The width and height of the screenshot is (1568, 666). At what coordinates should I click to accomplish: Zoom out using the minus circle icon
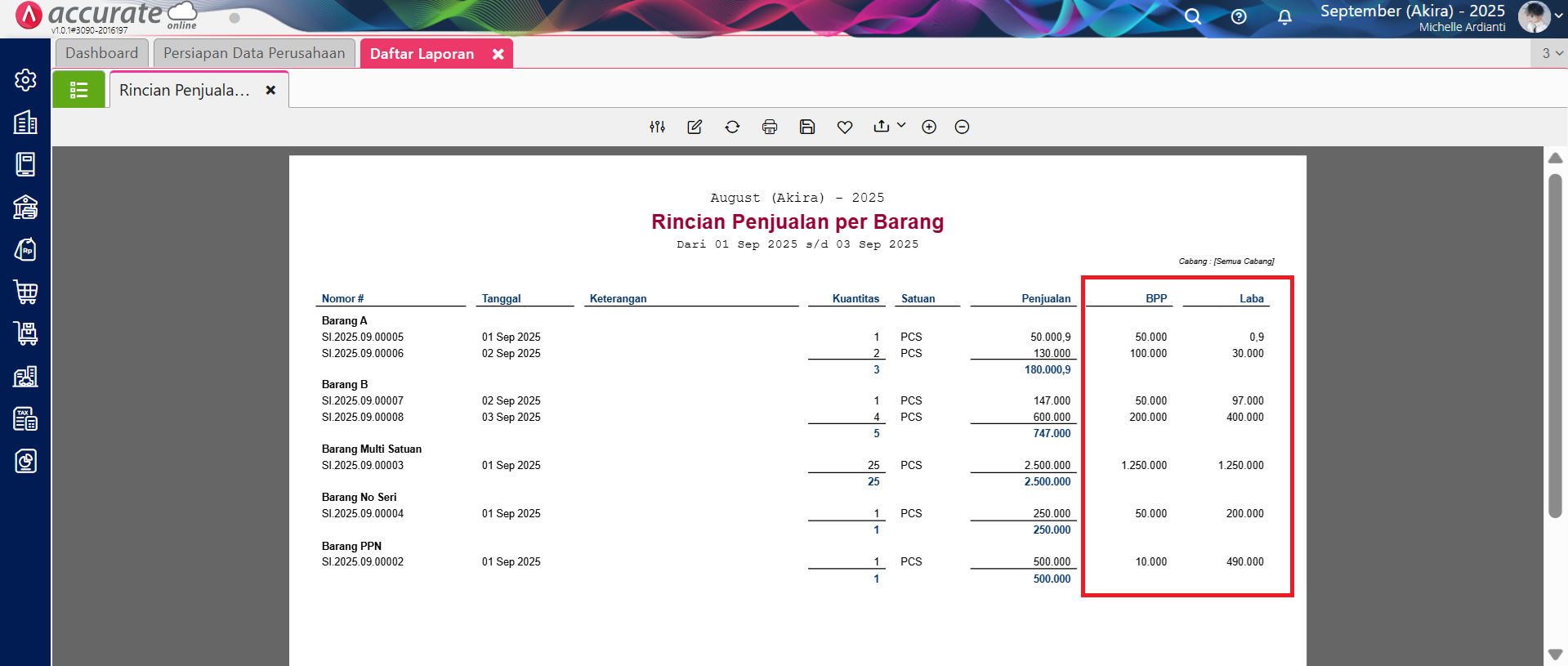(962, 127)
